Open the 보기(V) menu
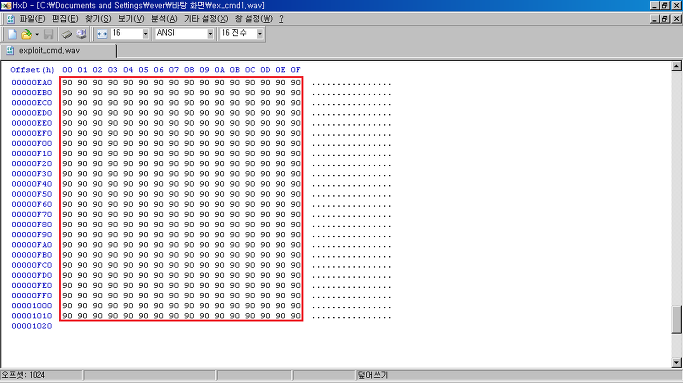Image resolution: width=683 pixels, height=383 pixels. click(131, 19)
